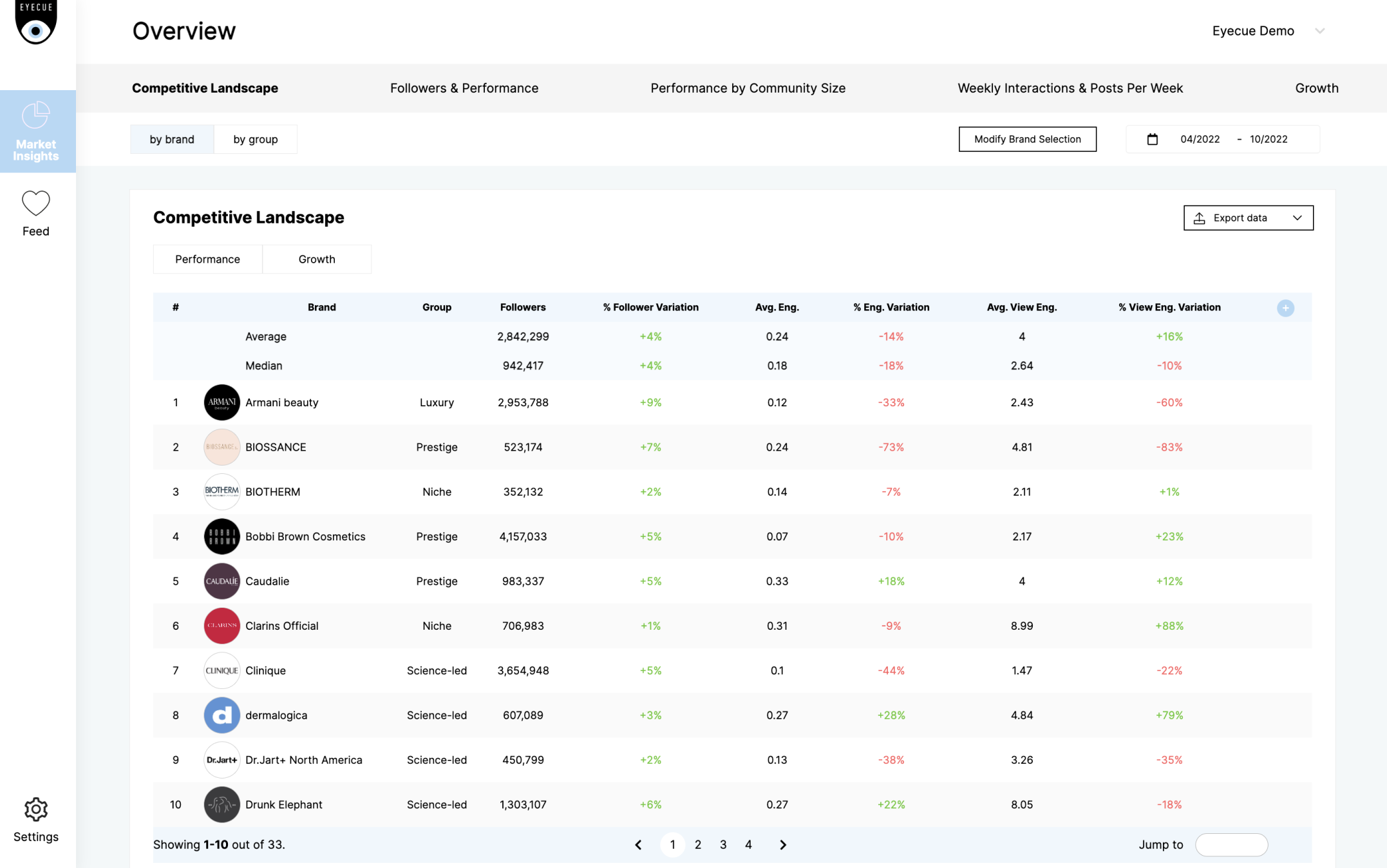The height and width of the screenshot is (868, 1387).
Task: Open the Followers & Performance tab
Action: [464, 88]
